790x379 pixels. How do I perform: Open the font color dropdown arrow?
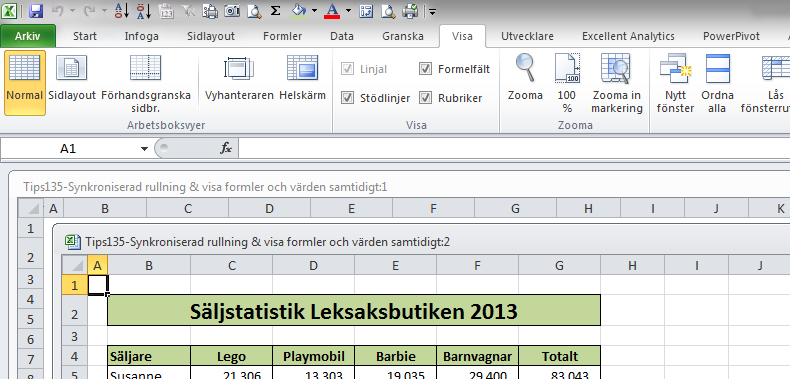(x=348, y=11)
